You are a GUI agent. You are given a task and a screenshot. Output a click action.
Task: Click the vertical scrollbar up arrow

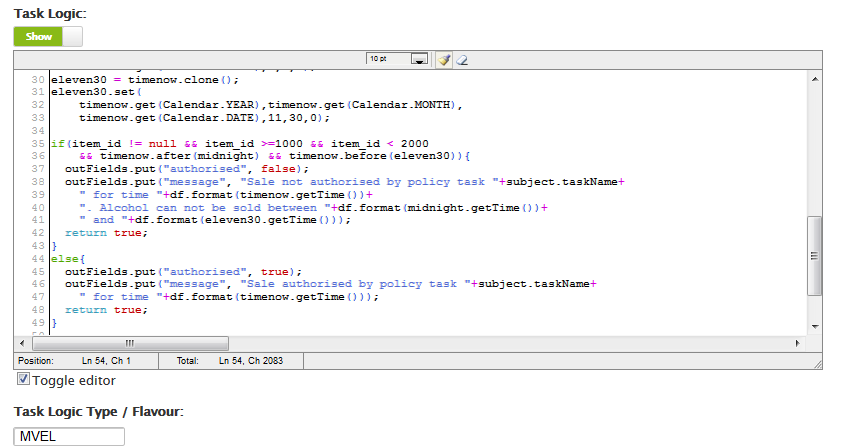pyautogui.click(x=815, y=79)
